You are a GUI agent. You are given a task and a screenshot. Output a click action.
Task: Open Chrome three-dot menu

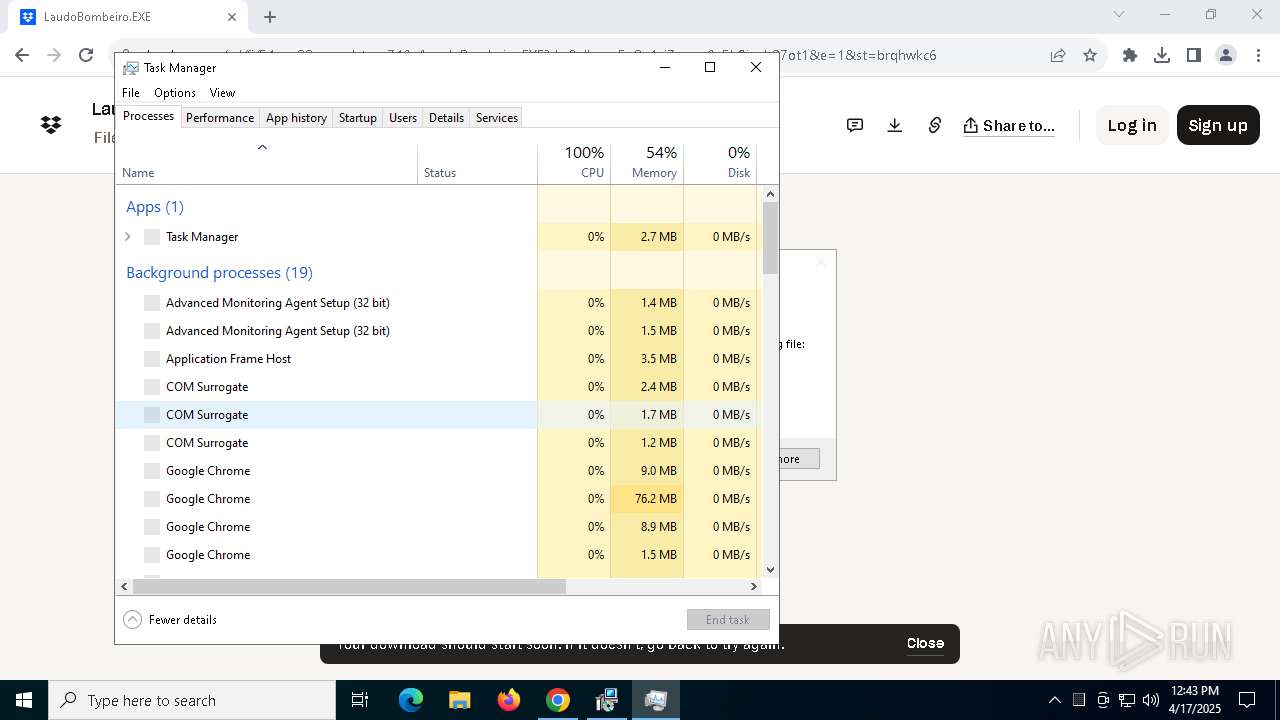[x=1258, y=55]
